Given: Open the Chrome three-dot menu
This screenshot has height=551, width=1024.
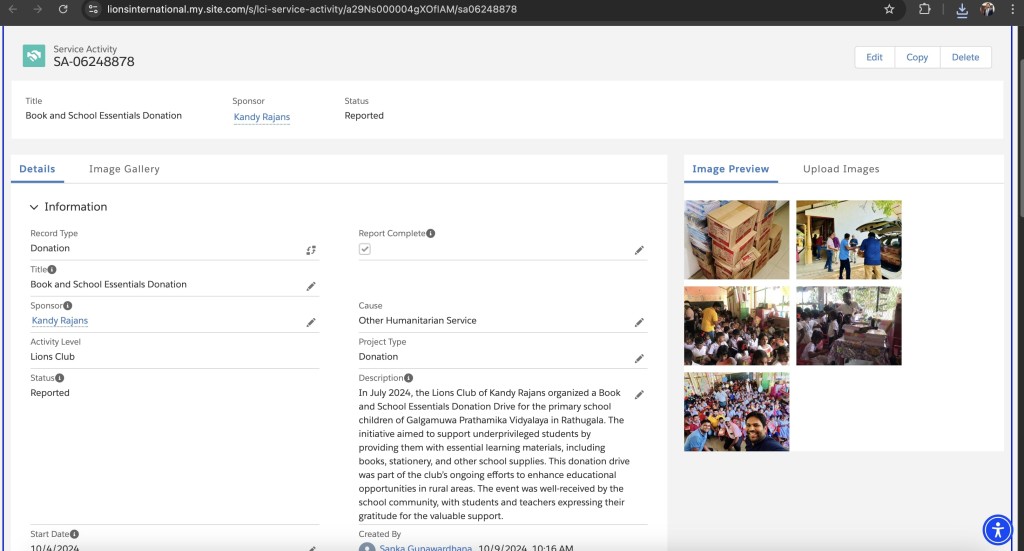Looking at the screenshot, I should [1013, 9].
